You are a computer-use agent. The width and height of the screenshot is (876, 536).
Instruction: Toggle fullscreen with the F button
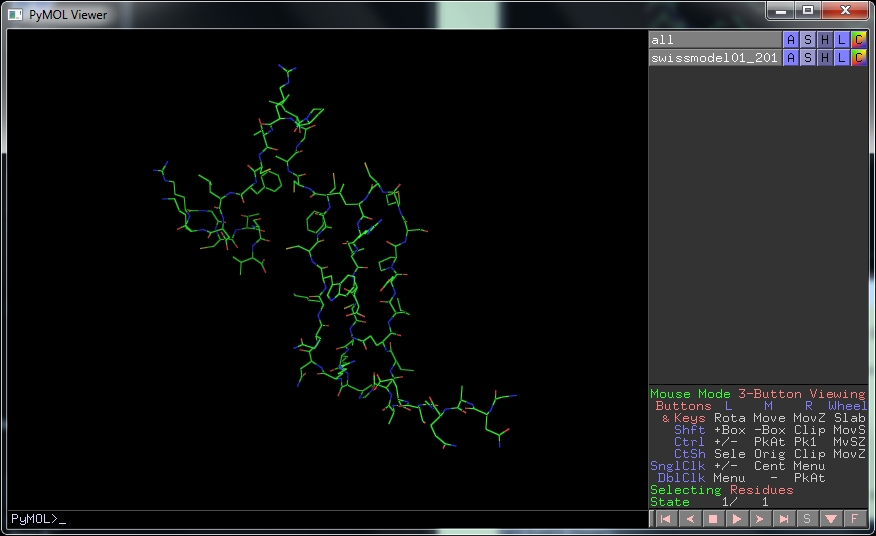[x=855, y=519]
